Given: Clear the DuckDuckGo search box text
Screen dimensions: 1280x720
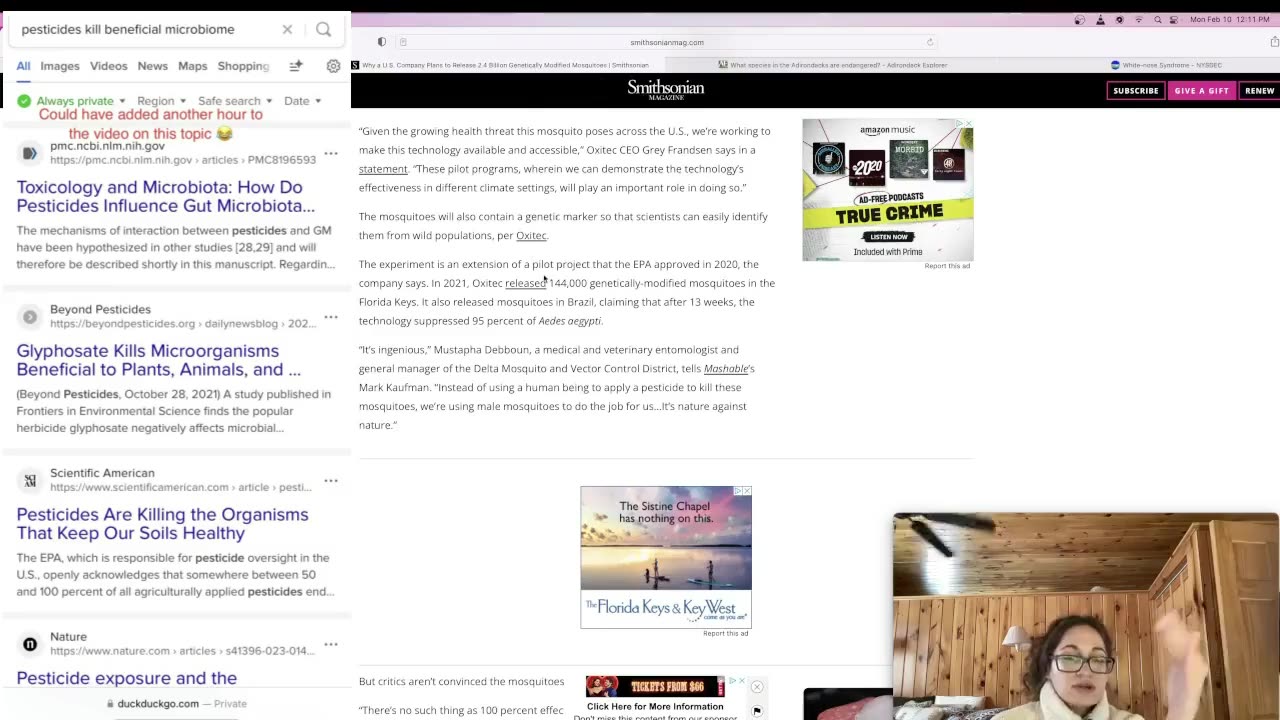Looking at the screenshot, I should pyautogui.click(x=287, y=29).
